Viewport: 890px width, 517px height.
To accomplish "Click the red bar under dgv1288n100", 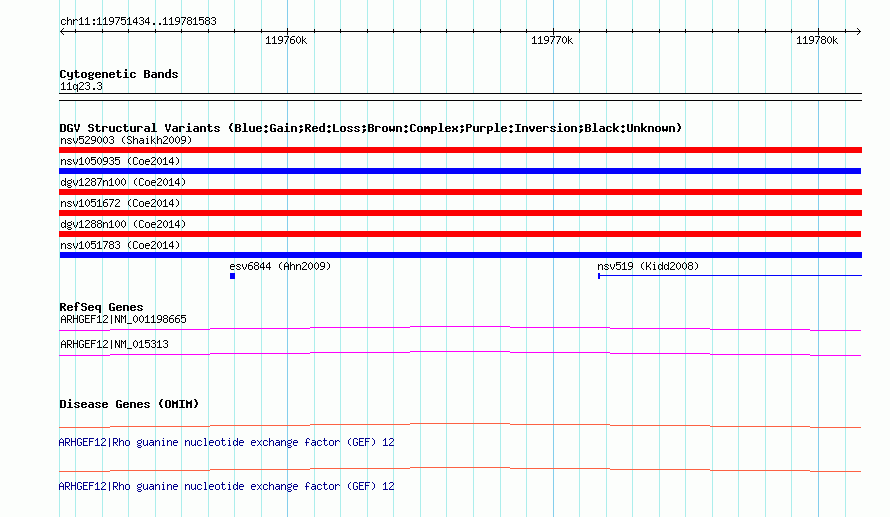I will pyautogui.click(x=460, y=234).
